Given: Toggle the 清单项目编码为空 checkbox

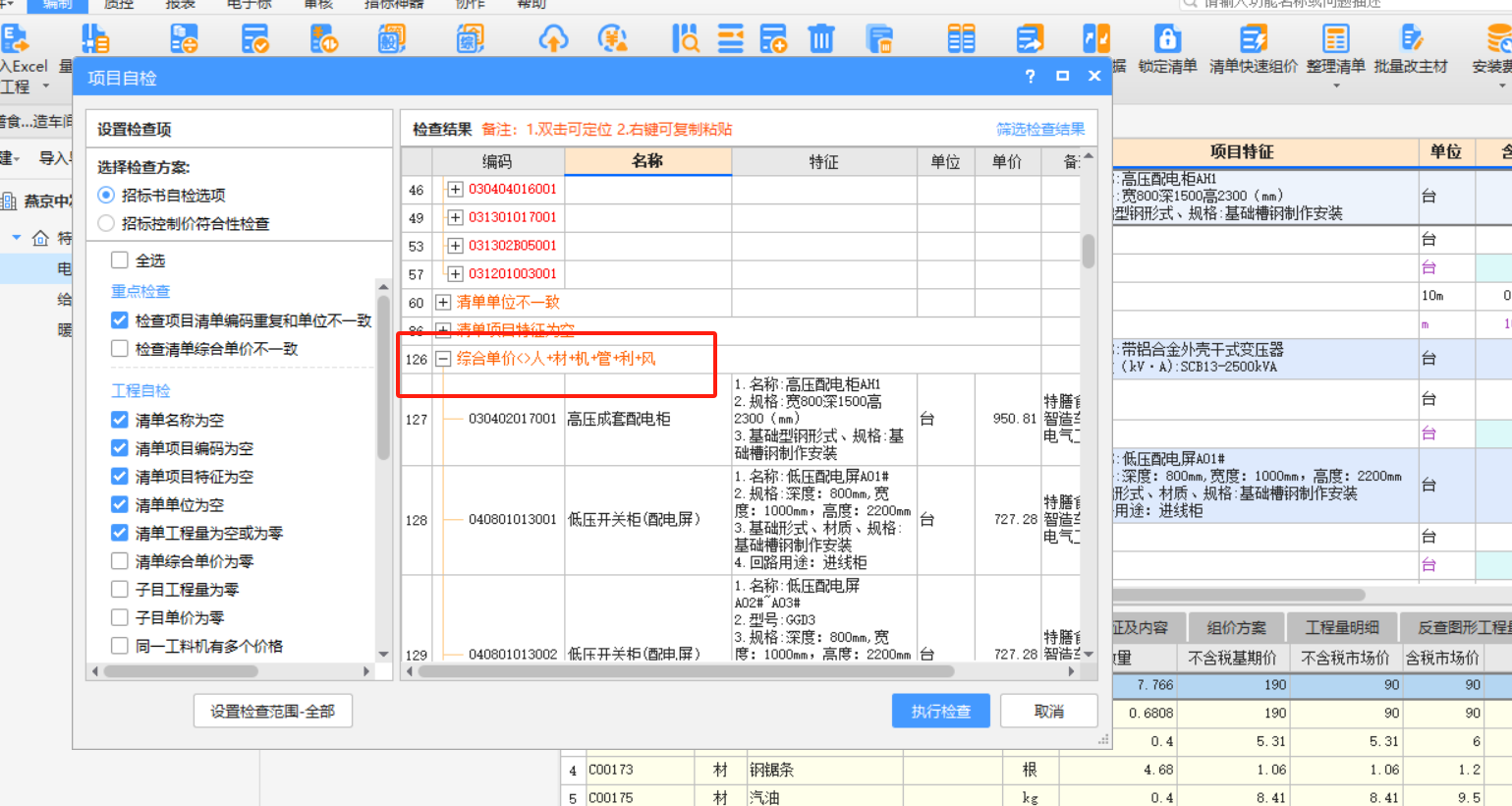Looking at the screenshot, I should tap(120, 448).
